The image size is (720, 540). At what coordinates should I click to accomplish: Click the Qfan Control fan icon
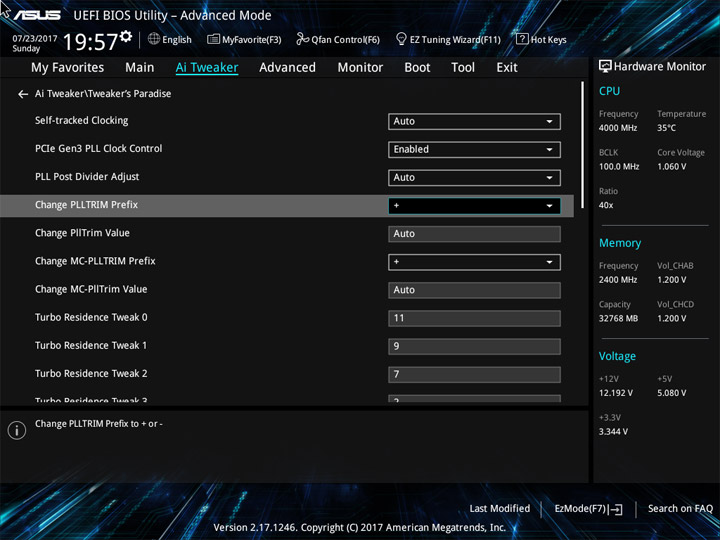coord(302,39)
